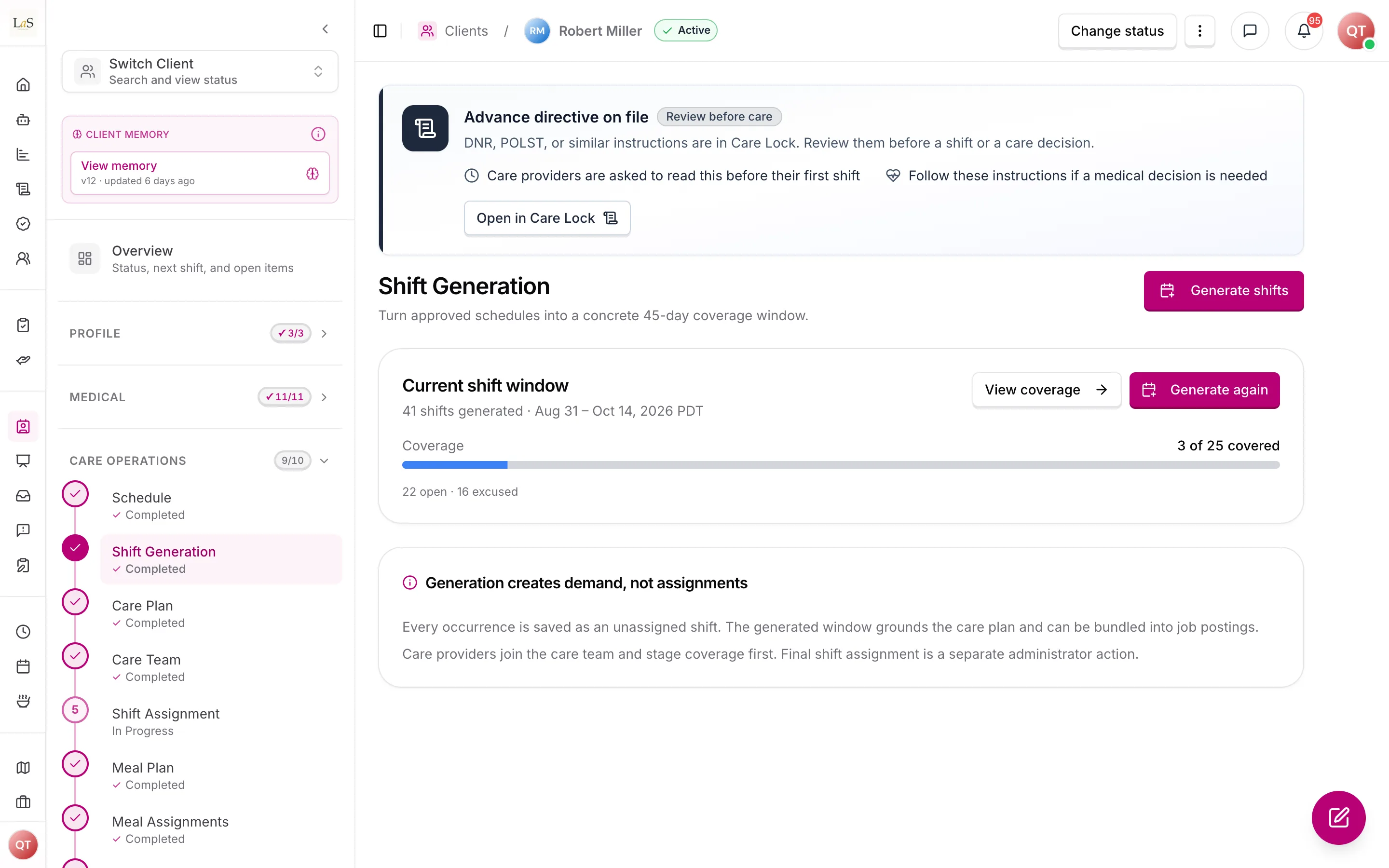The height and width of the screenshot is (868, 1389).
Task: Open the clock history rail icon
Action: (23, 632)
